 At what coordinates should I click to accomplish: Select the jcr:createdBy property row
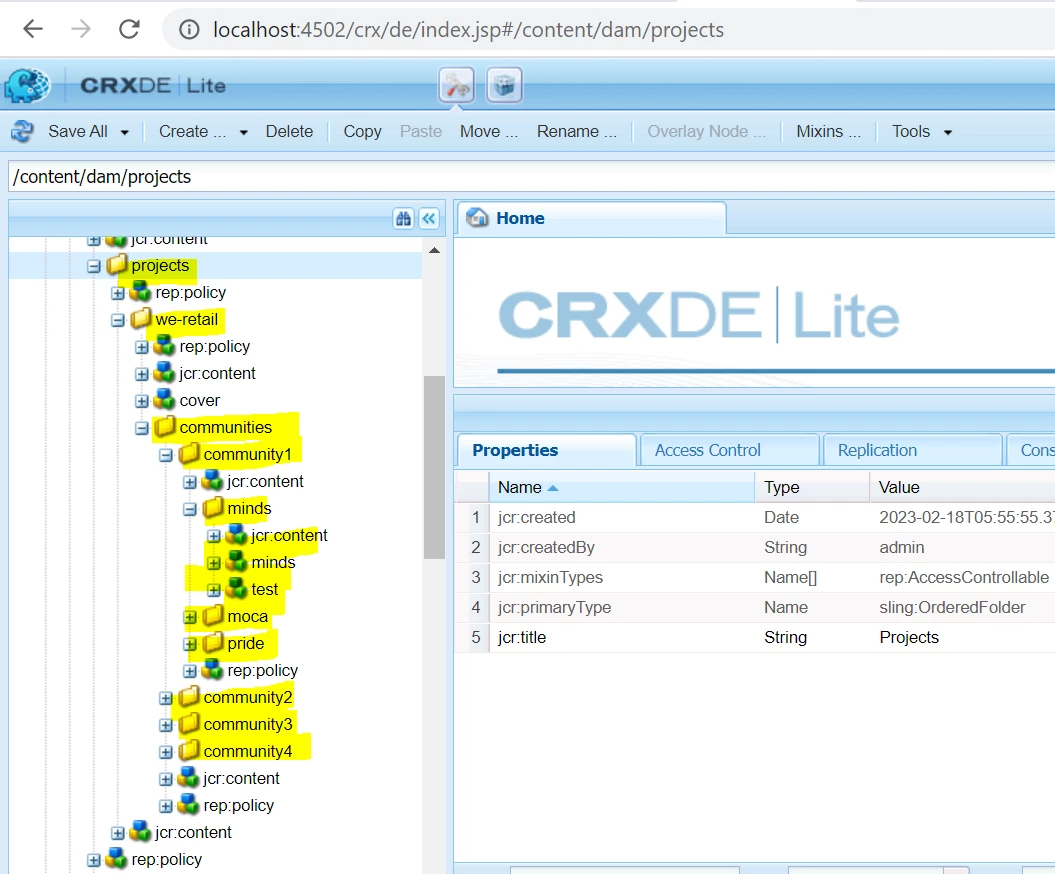coord(755,547)
